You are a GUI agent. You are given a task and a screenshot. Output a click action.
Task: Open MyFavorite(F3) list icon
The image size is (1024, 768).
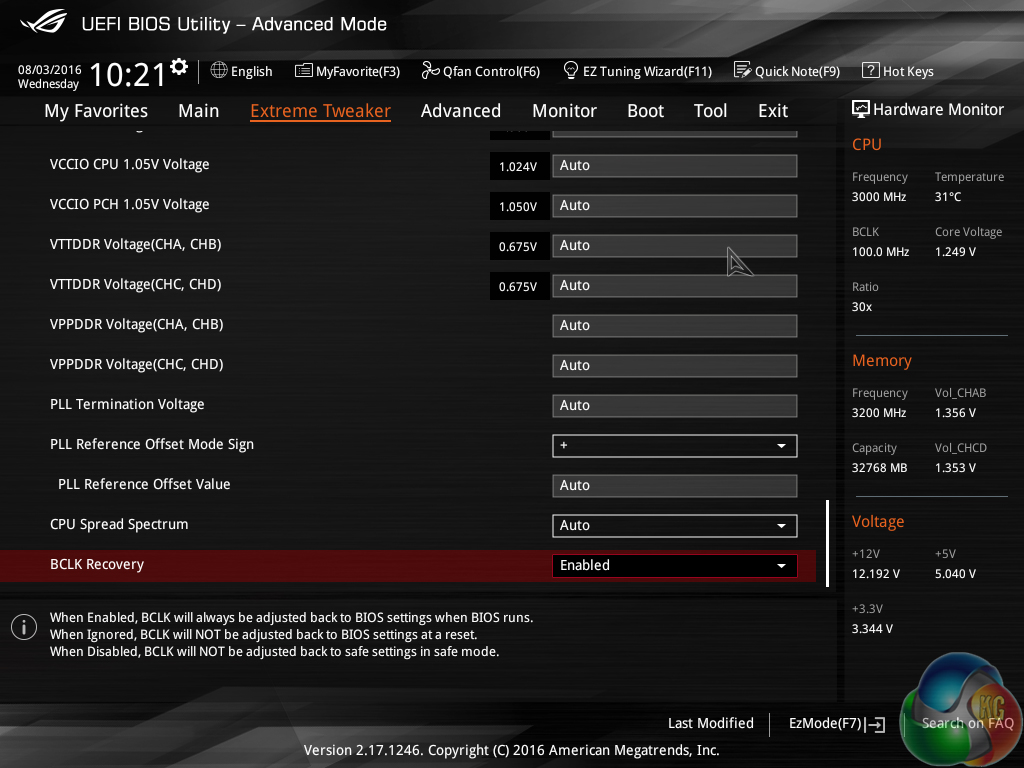(304, 71)
